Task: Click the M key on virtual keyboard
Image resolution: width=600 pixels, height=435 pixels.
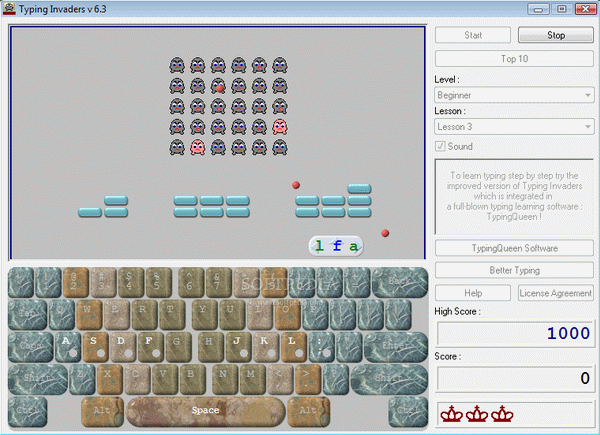Action: tap(252, 379)
